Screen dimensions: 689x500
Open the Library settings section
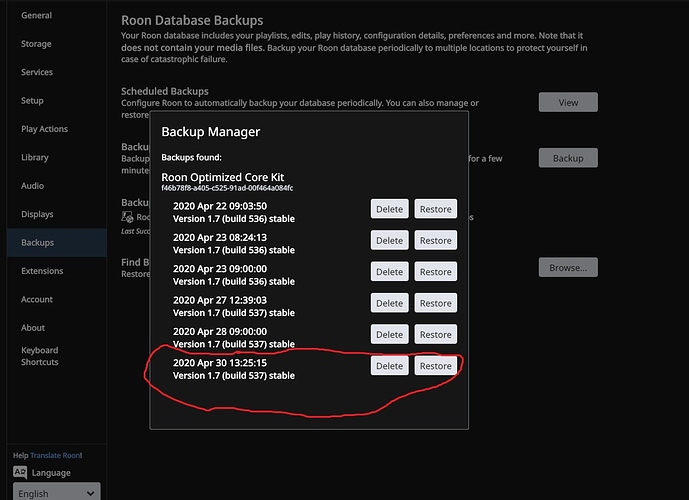pos(35,157)
